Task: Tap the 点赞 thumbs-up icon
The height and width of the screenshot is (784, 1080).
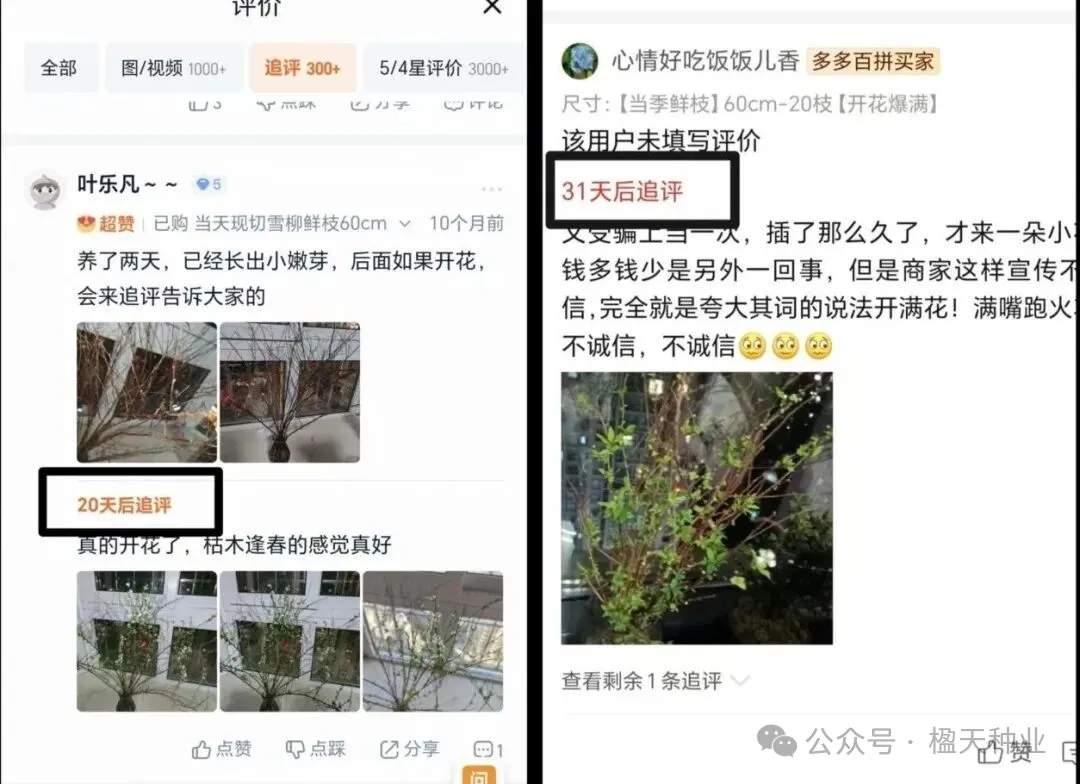Action: [201, 750]
